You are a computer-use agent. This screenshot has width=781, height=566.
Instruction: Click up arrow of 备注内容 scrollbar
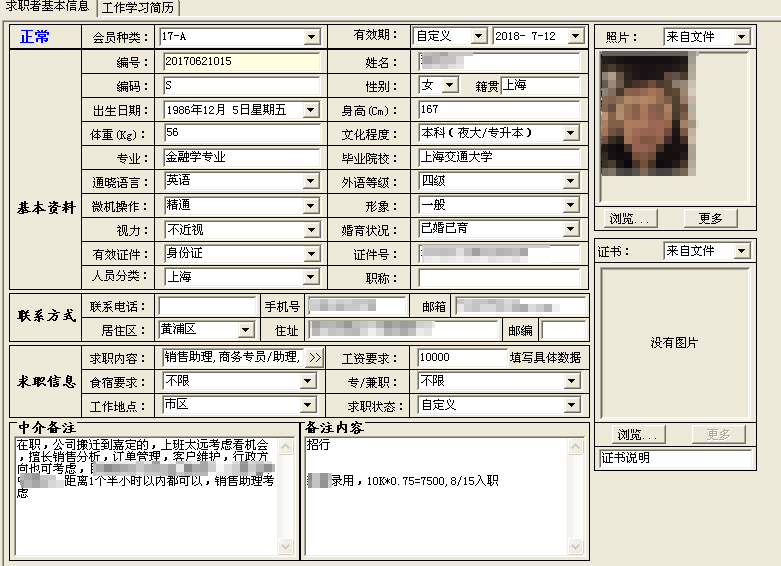click(x=576, y=446)
